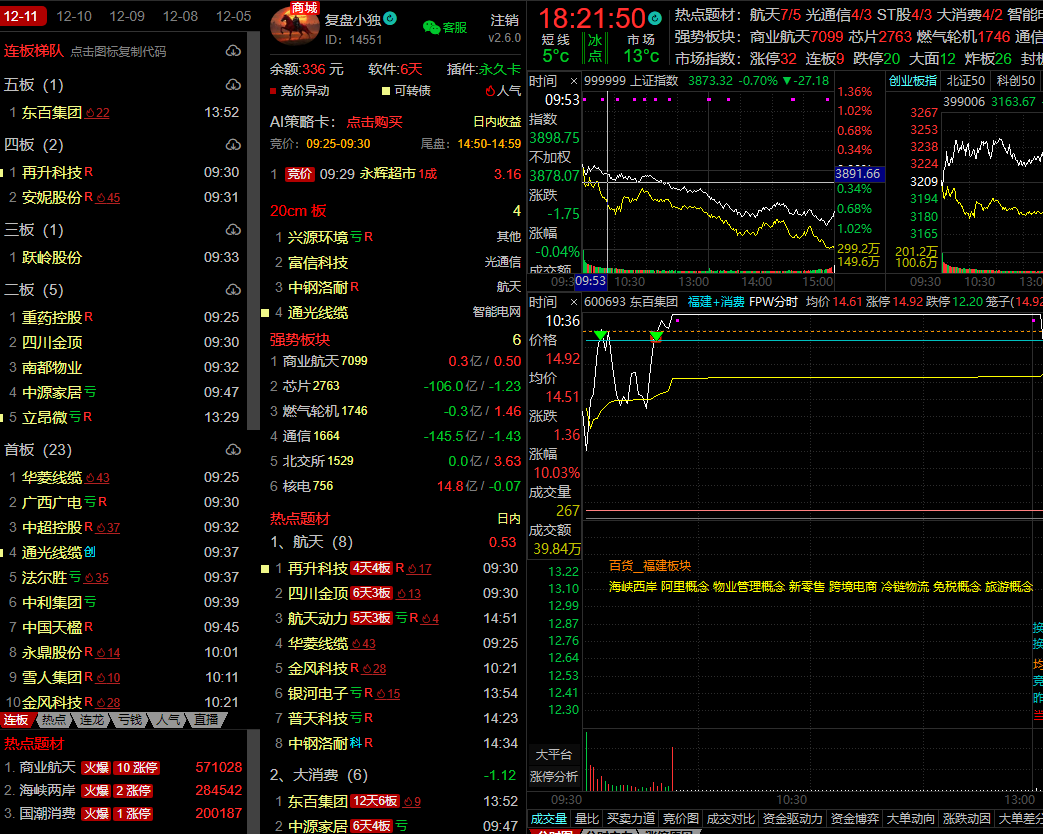Click the refresh icon next to the clock
The height and width of the screenshot is (834, 1043).
click(655, 18)
